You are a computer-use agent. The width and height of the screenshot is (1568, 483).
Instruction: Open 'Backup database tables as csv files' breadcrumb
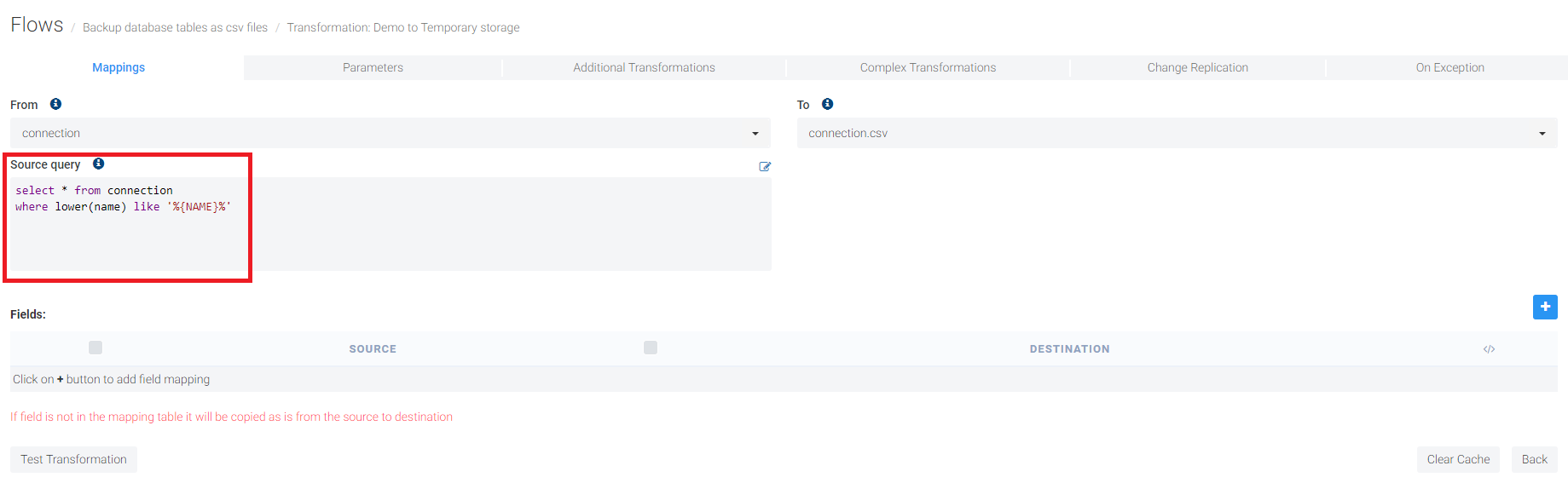pyautogui.click(x=175, y=27)
